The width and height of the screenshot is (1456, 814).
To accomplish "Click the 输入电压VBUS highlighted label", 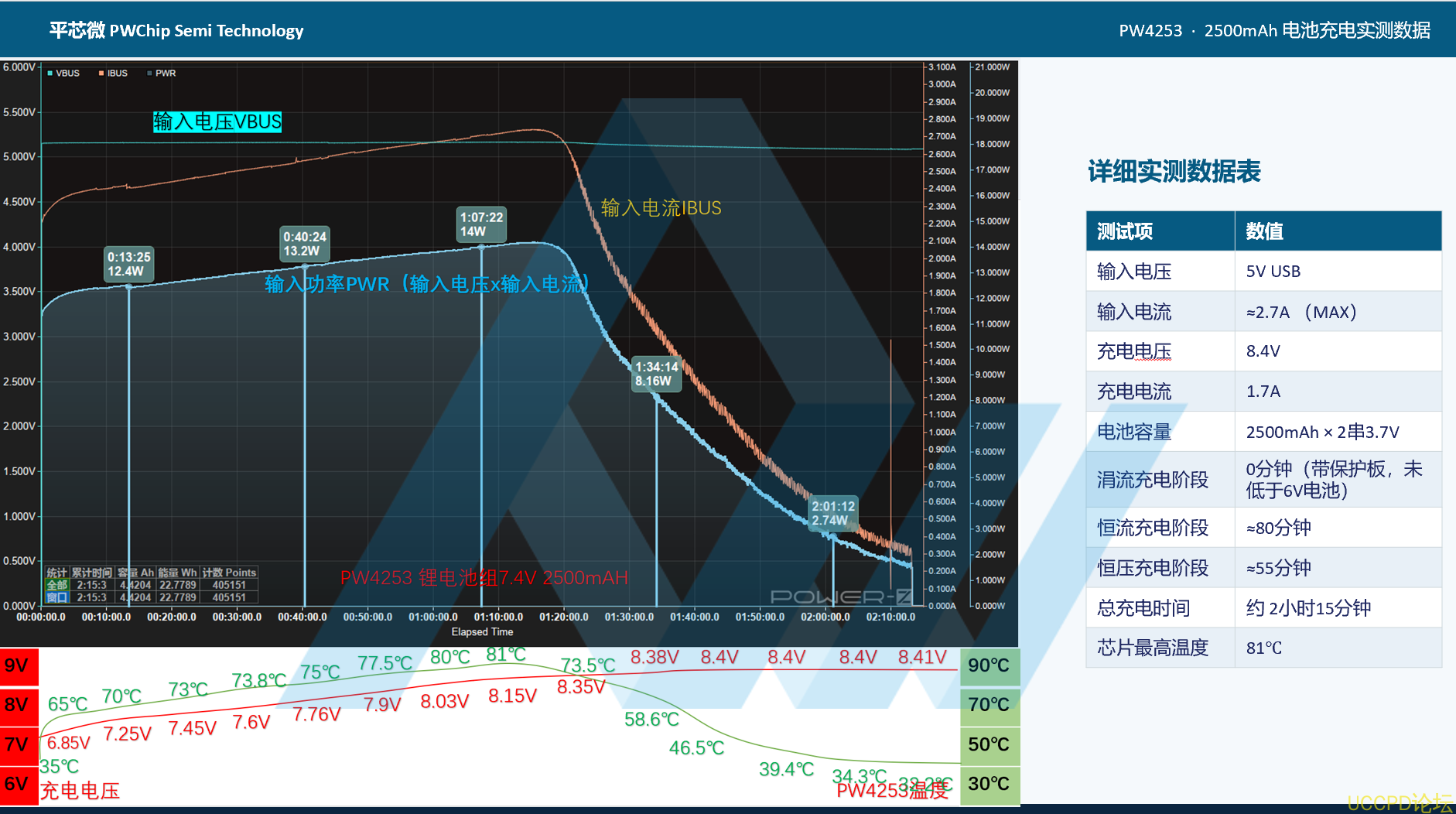I will coord(217,121).
